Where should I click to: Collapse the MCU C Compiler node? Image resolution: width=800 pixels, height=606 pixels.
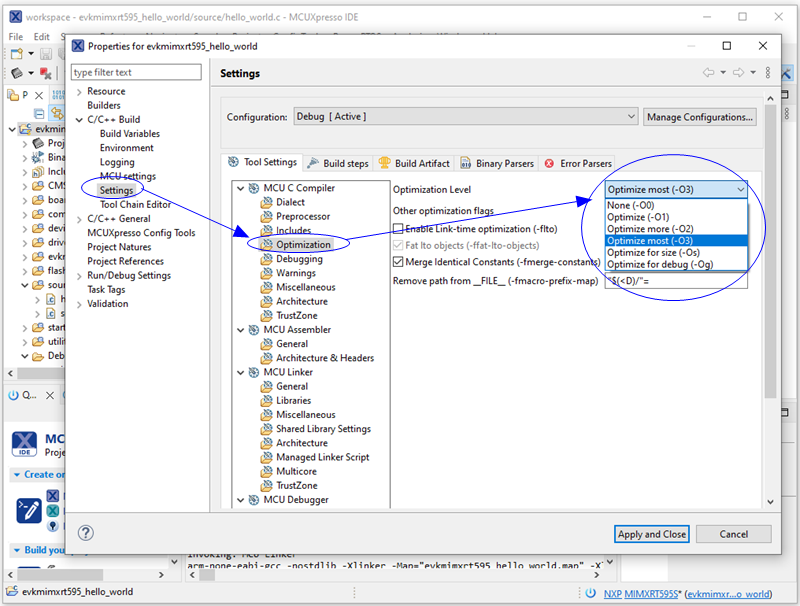point(241,188)
